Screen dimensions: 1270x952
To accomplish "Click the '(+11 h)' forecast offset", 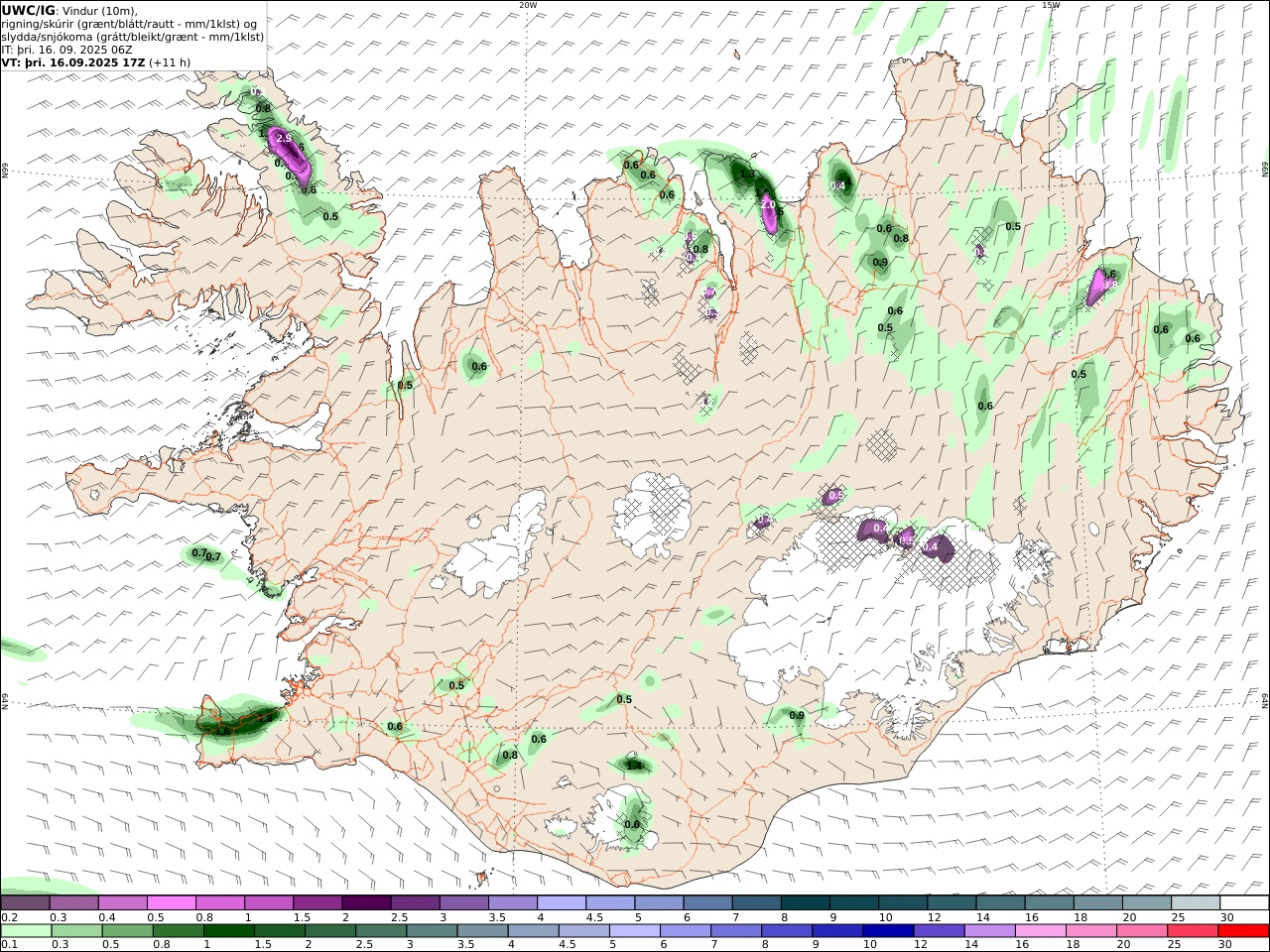I will click(170, 61).
